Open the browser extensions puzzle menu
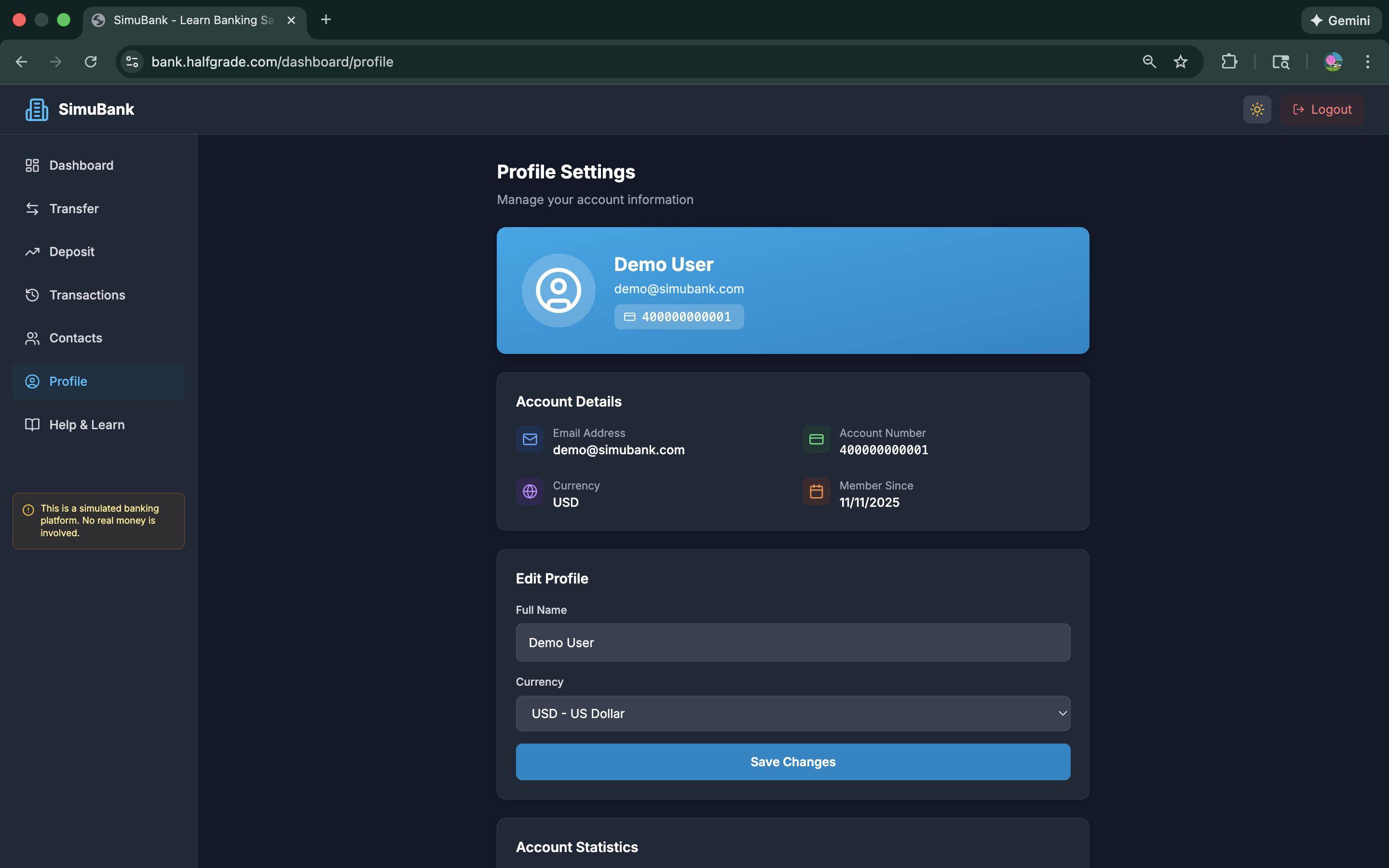 click(1229, 61)
